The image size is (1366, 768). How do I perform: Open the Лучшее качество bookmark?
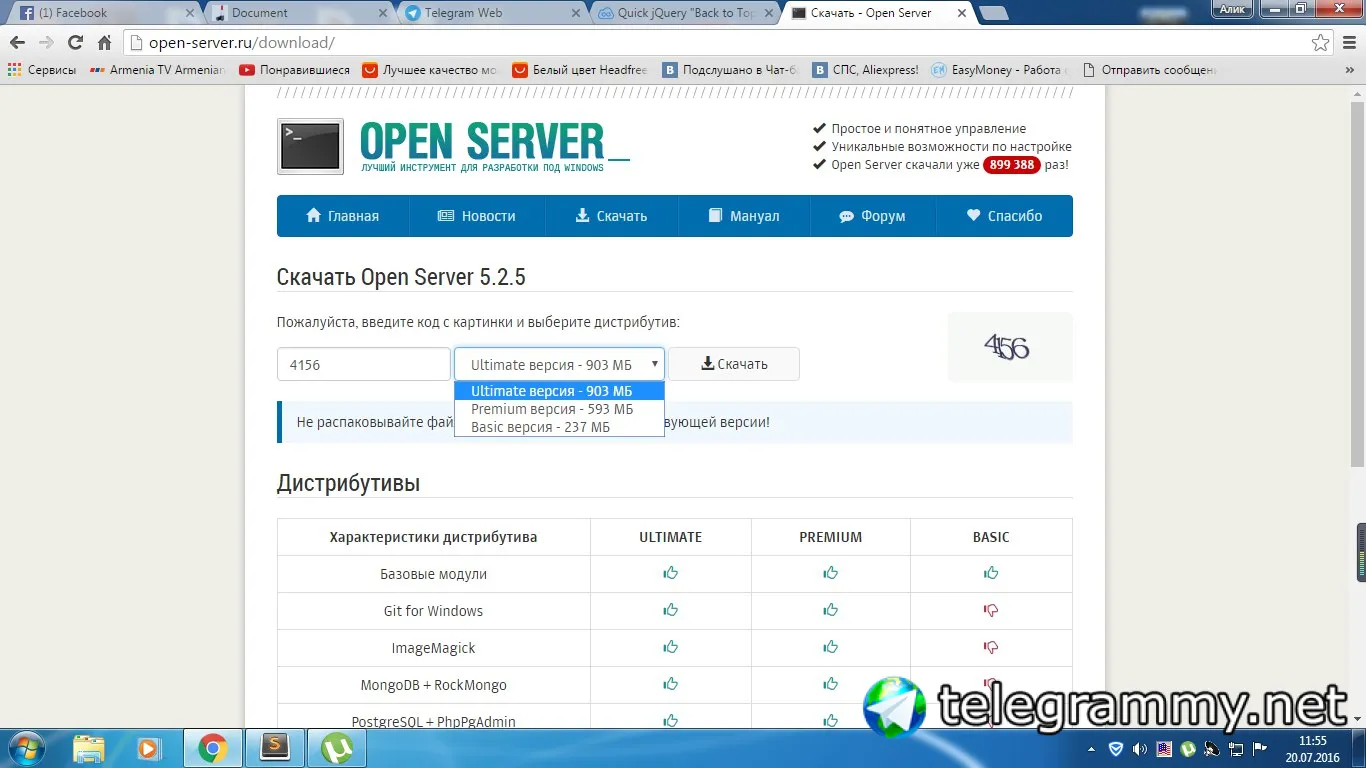[x=430, y=70]
